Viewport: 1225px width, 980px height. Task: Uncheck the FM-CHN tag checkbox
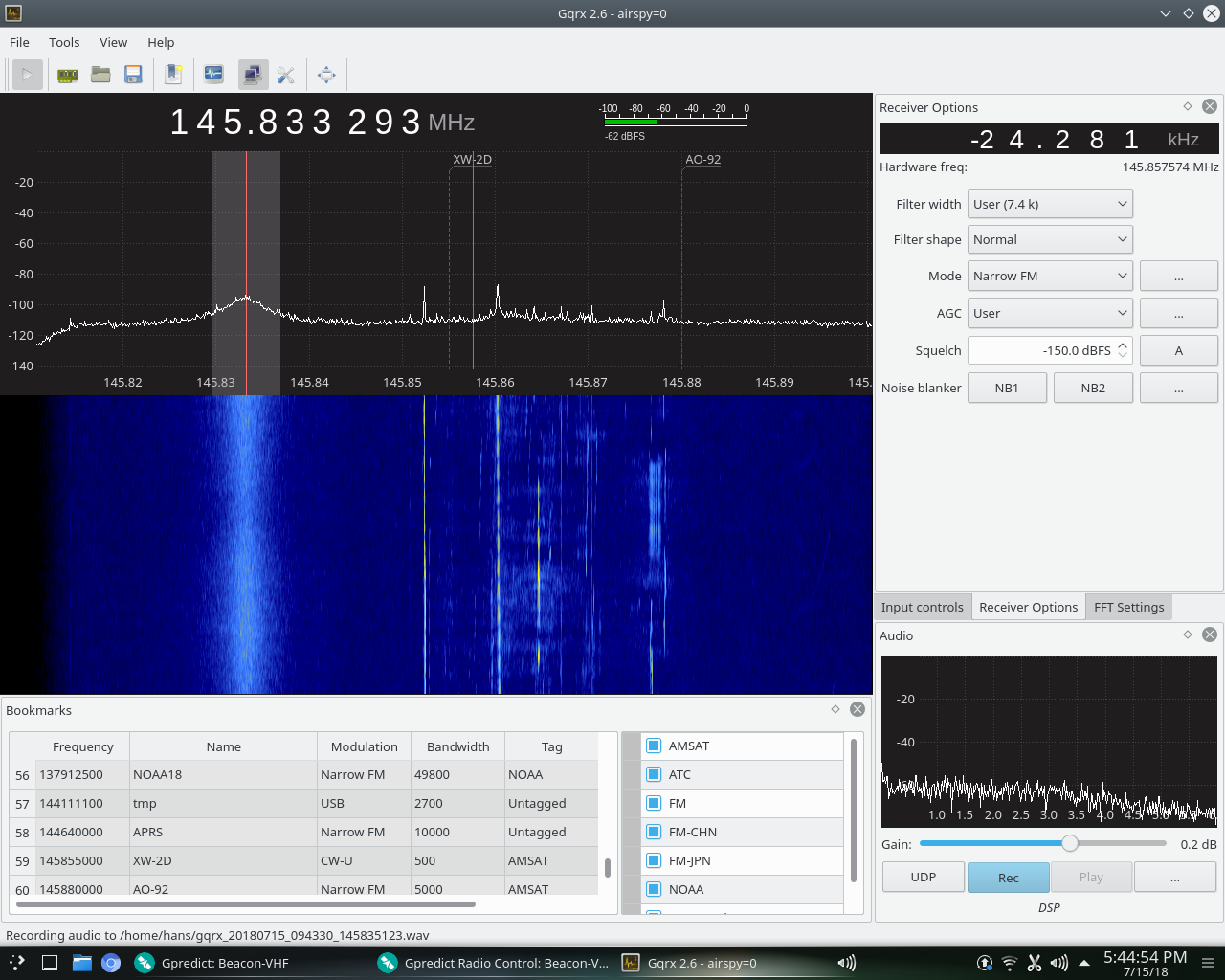point(654,832)
